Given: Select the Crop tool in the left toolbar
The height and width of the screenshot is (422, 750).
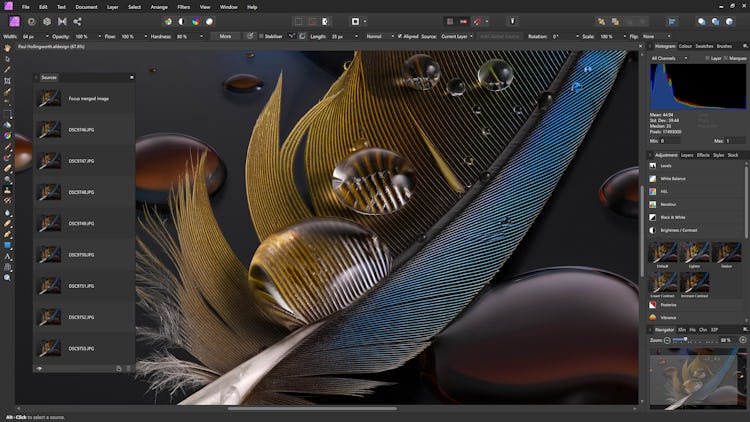Looking at the screenshot, I should point(7,81).
